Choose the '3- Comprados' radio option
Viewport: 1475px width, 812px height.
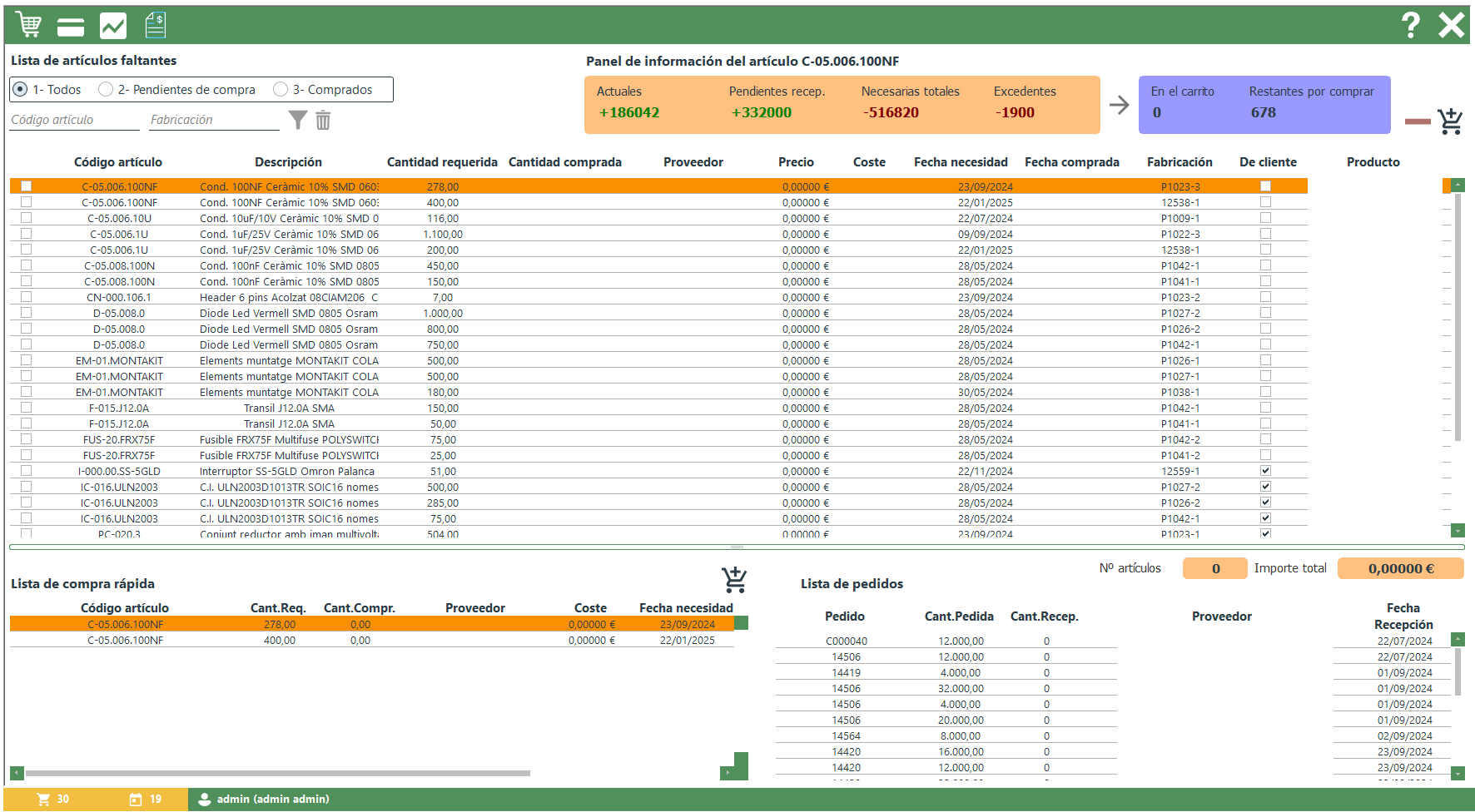pos(281,90)
